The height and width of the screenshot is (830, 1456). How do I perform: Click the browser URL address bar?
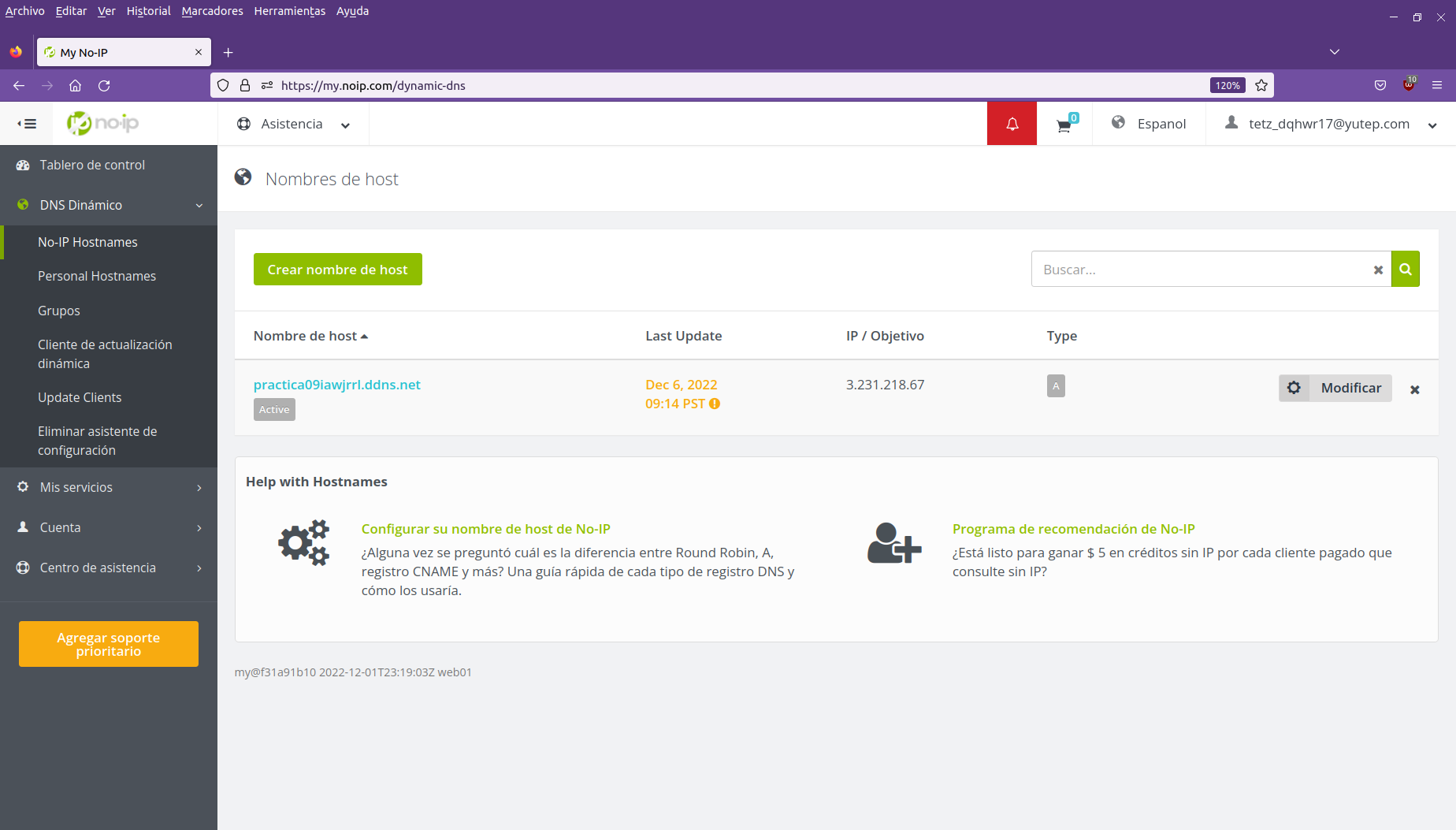click(741, 85)
